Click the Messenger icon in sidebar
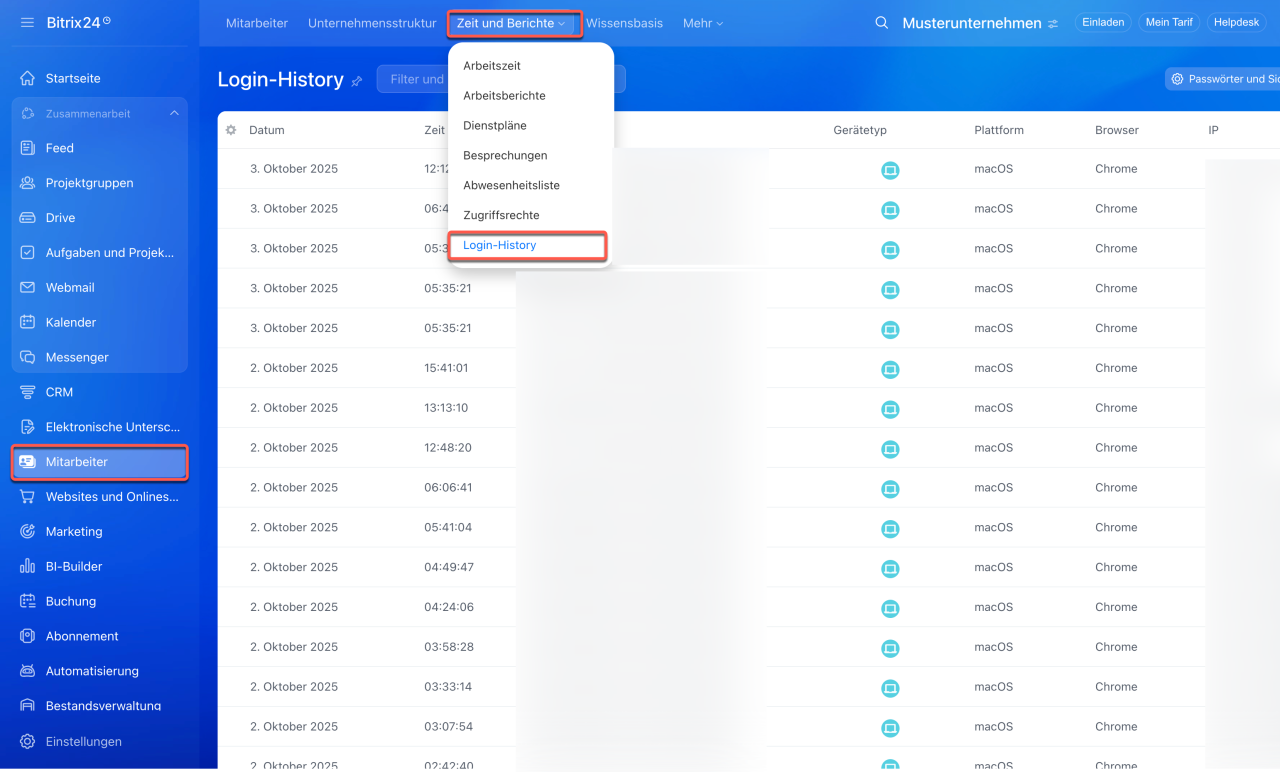This screenshot has height=772, width=1280. [28, 357]
